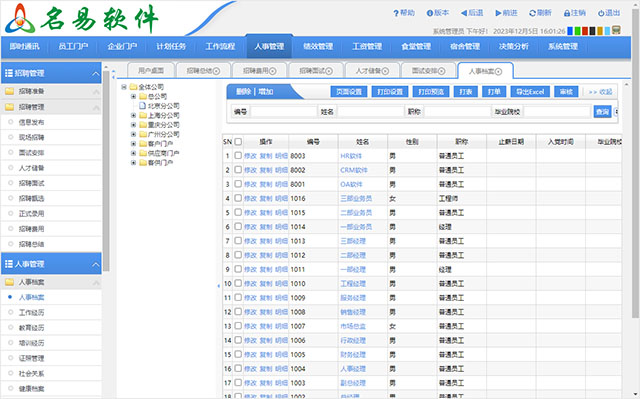Open the 员工门户 top menu
Screen dimensions: 640x399
click(x=73, y=47)
